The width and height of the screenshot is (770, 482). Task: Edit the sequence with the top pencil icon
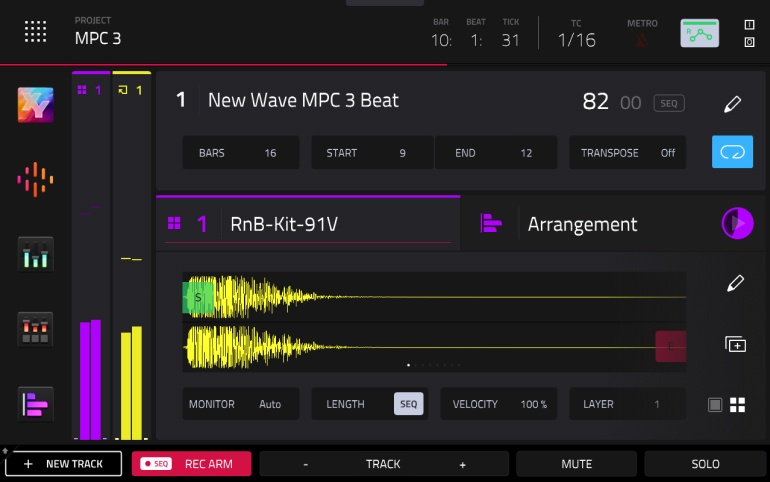pyautogui.click(x=733, y=104)
